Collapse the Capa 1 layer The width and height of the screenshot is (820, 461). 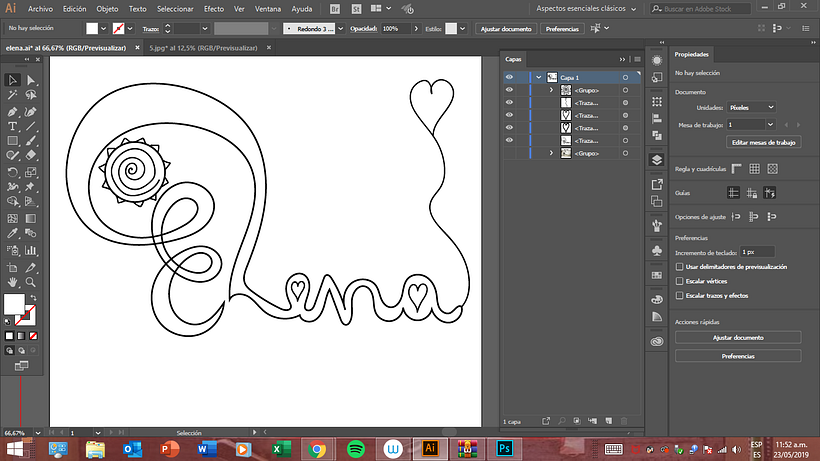539,77
